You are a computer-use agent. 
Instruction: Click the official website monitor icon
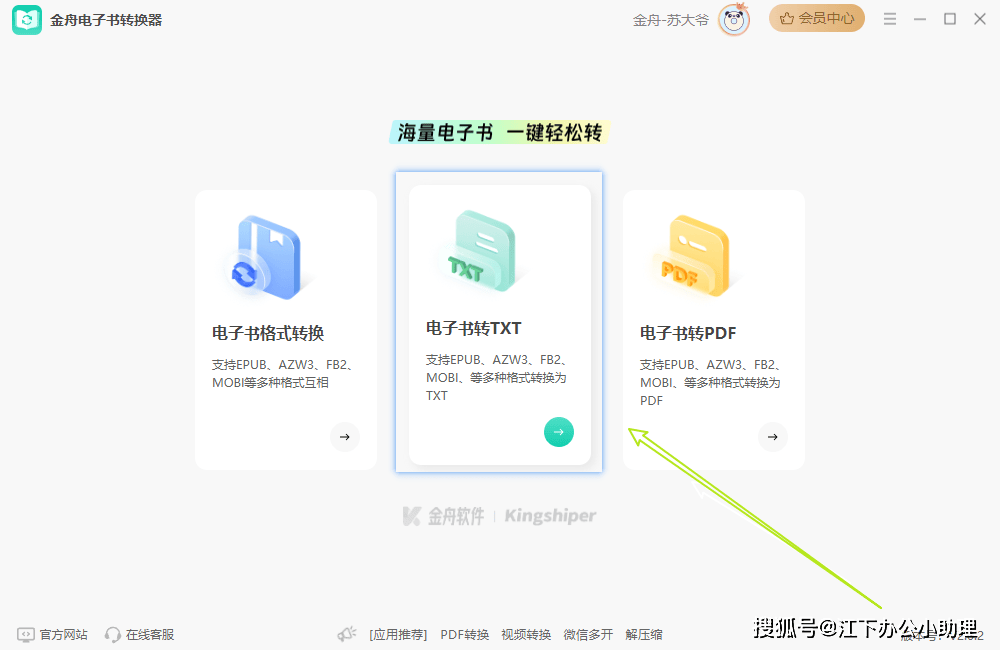tap(26, 635)
